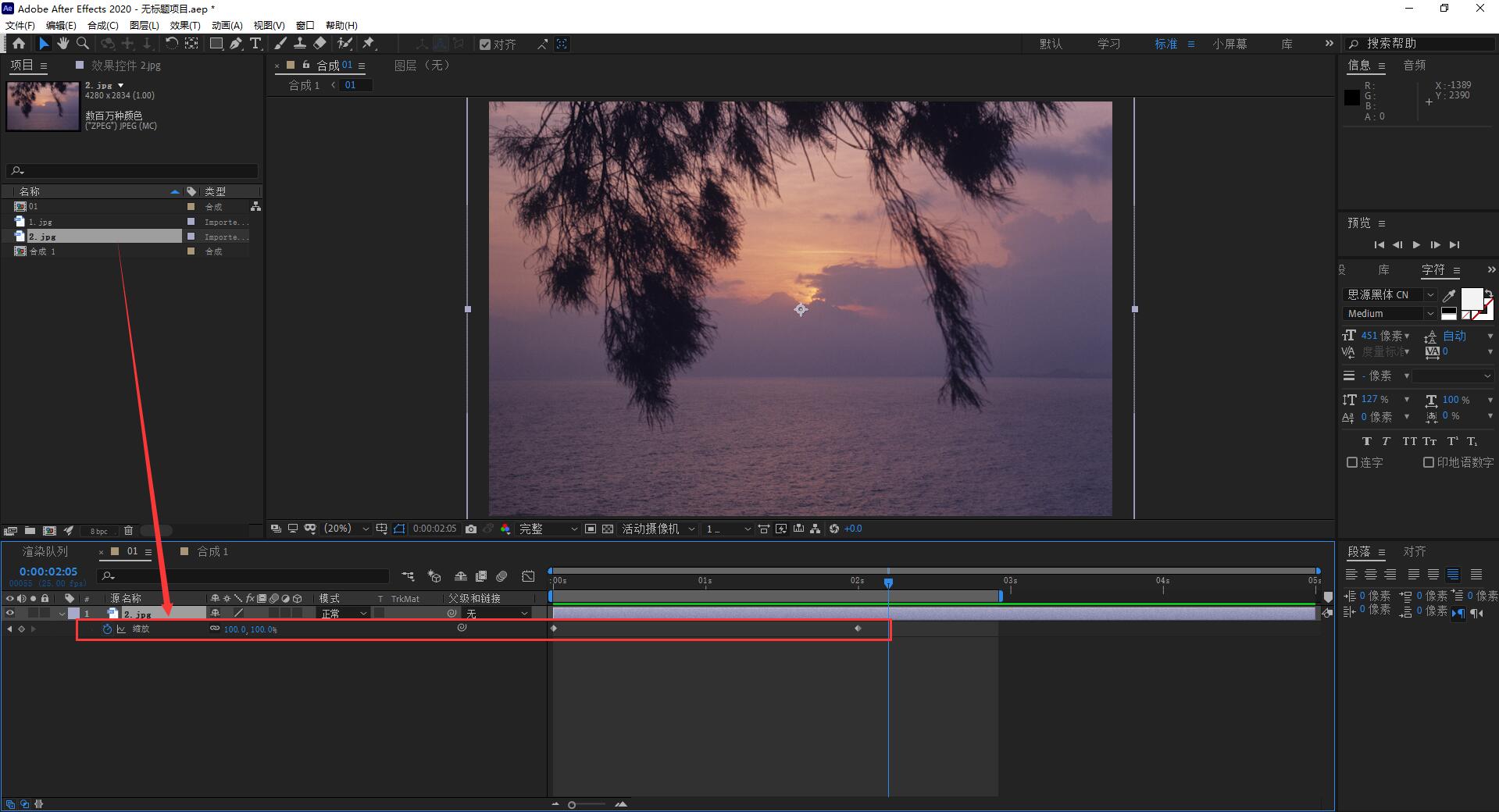This screenshot has height=812, width=1499.
Task: Open the 思源黑体 CN font family dropdown
Action: click(x=1390, y=294)
